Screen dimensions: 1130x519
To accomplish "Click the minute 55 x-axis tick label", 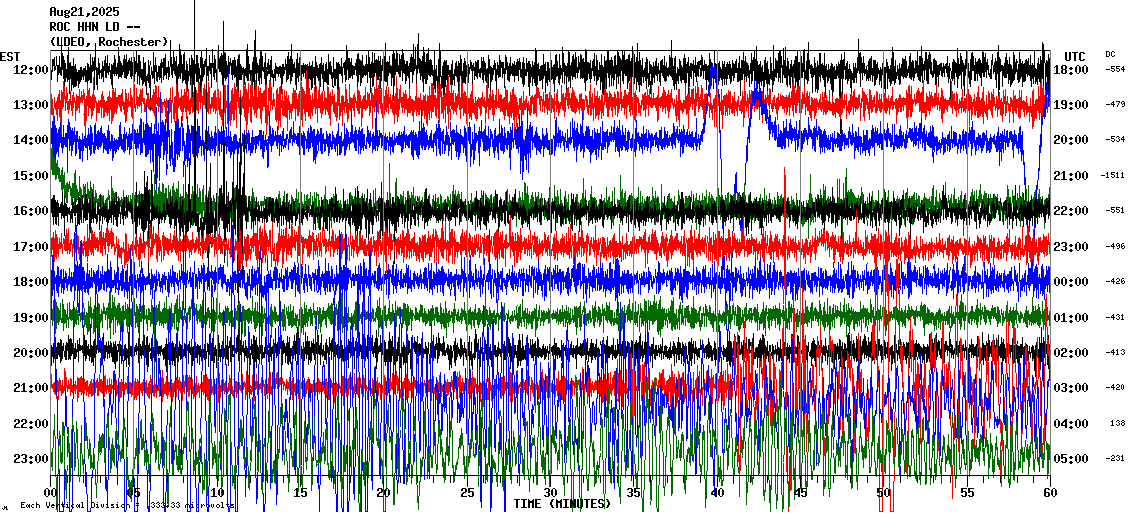I will point(967,492).
